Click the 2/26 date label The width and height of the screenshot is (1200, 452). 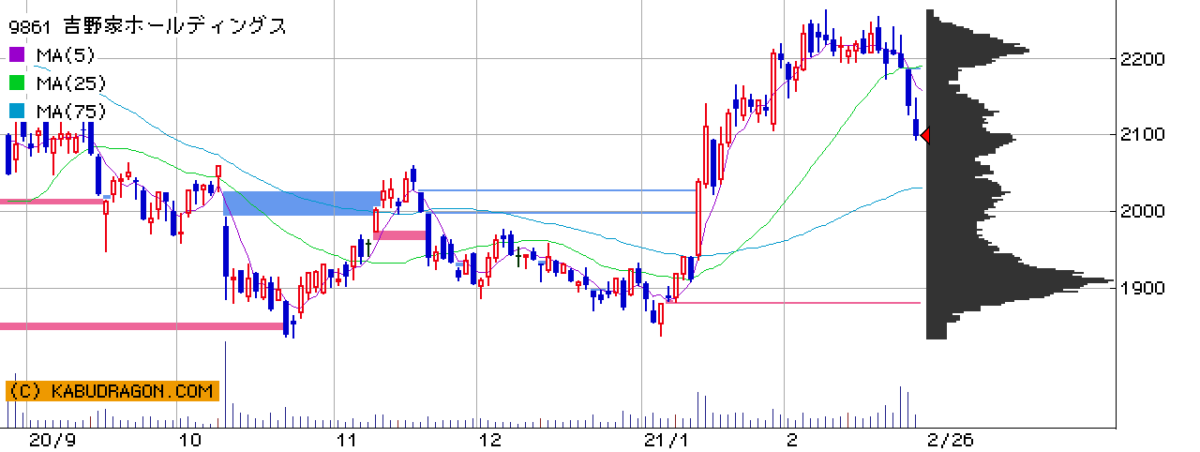tap(948, 439)
